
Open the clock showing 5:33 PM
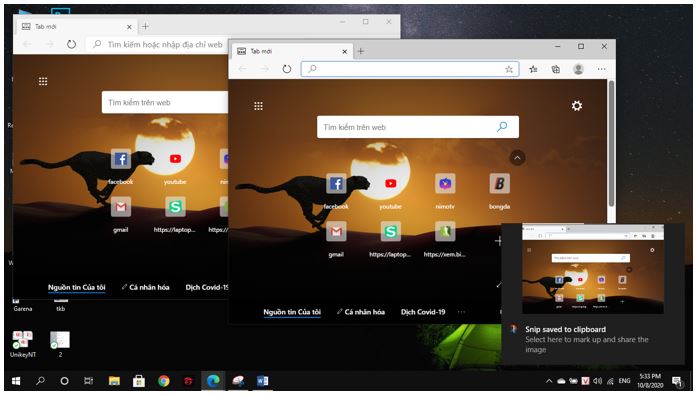650,381
